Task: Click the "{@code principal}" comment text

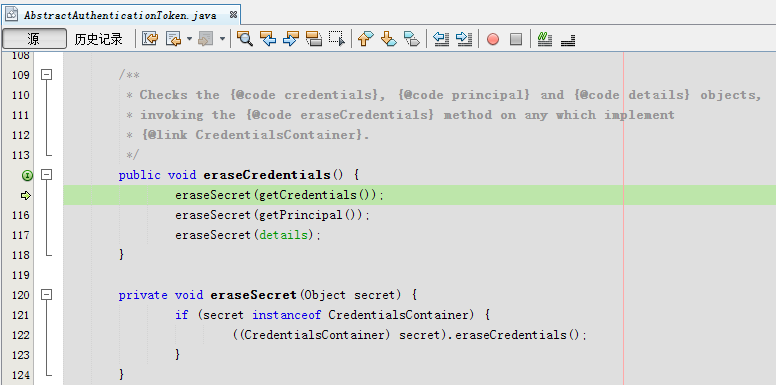Action: point(465,95)
